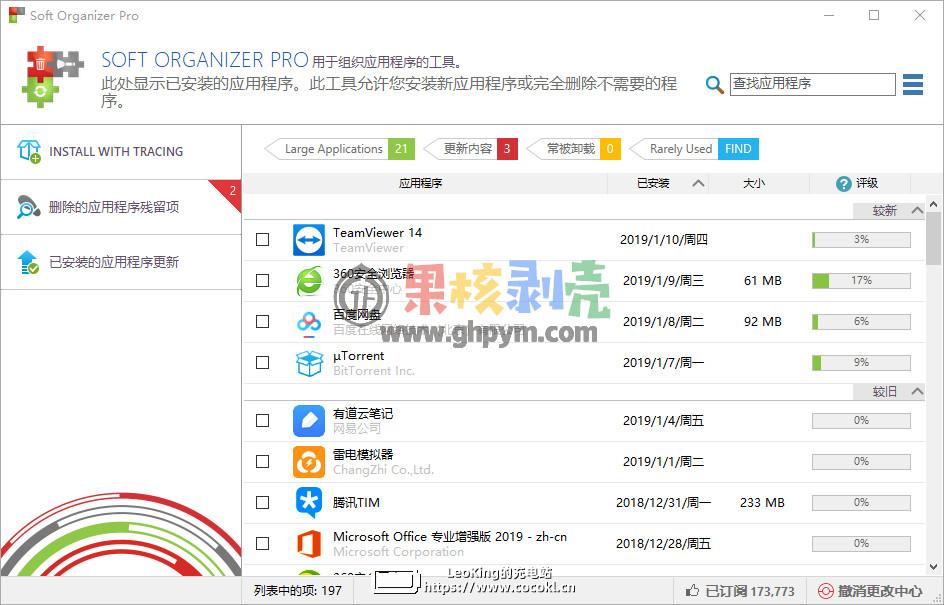Viewport: 944px width, 605px height.
Task: Click the Microsoft Office app icon
Action: pyautogui.click(x=309, y=544)
